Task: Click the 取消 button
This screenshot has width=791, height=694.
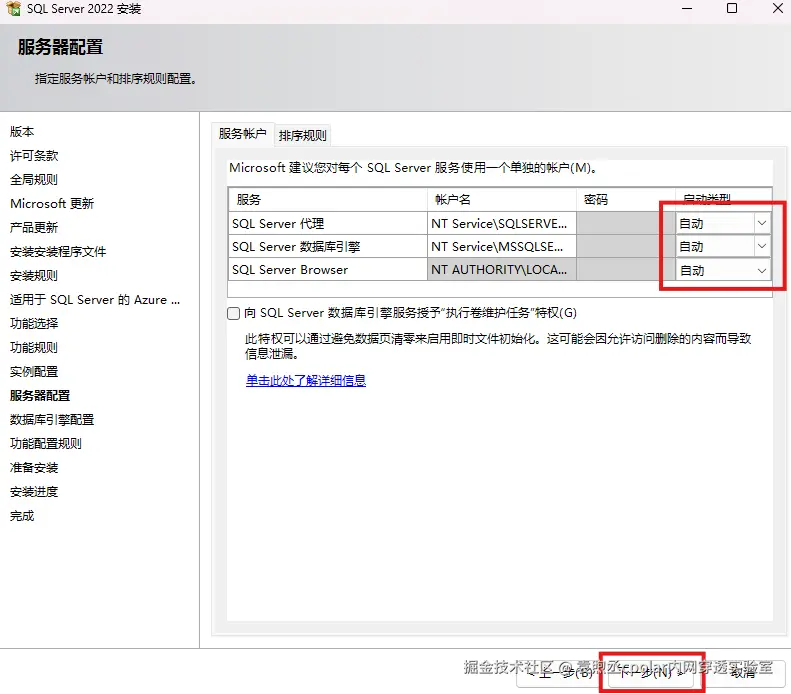Action: click(745, 673)
